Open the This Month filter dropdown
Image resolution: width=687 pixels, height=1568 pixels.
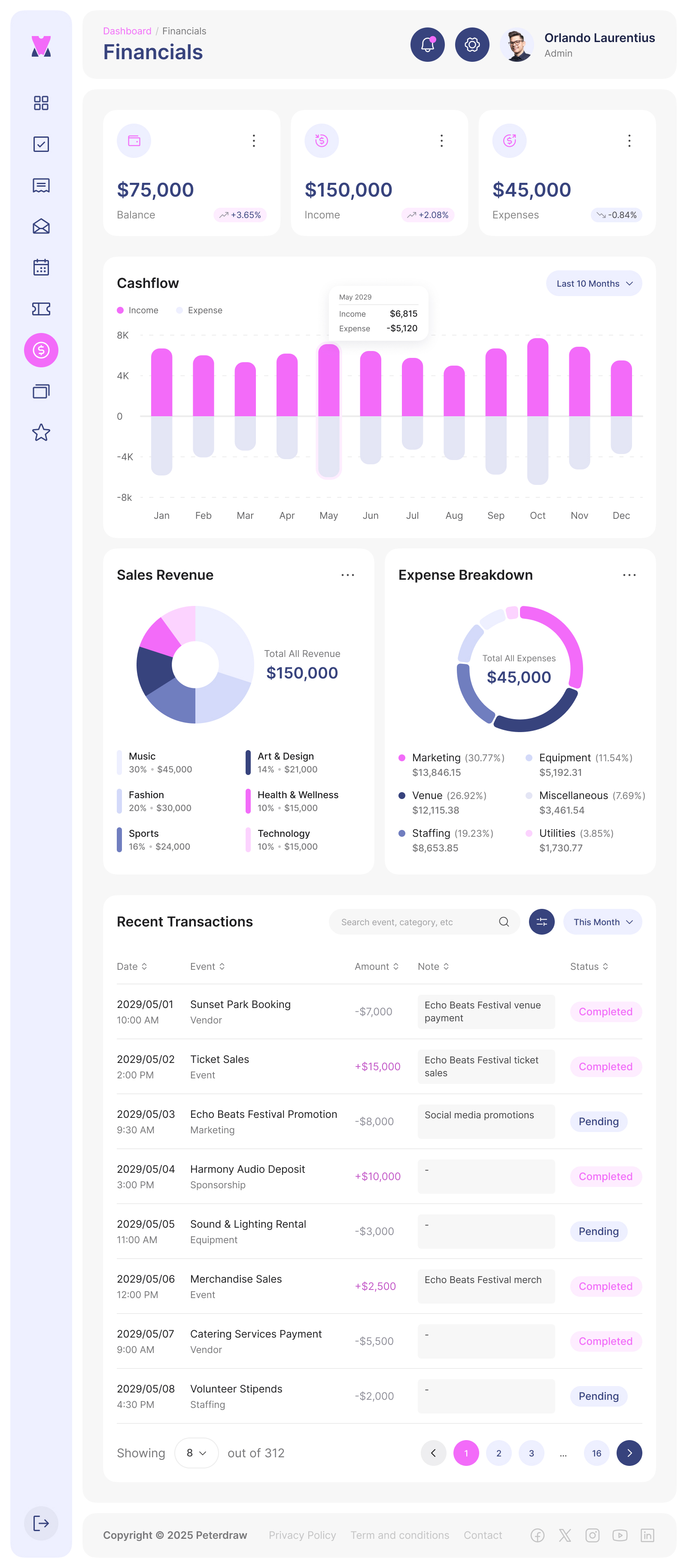click(602, 922)
